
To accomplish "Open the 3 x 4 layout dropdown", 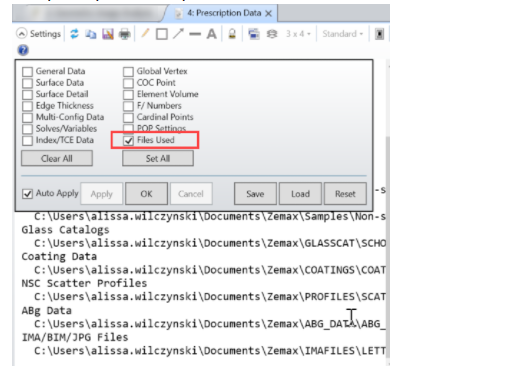I will click(x=298, y=34).
